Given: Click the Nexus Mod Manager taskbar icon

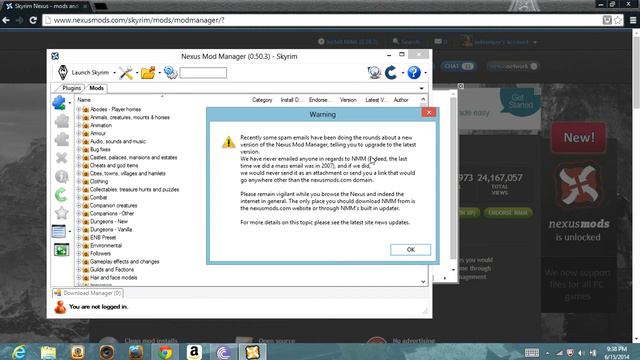Looking at the screenshot, I should pos(253,352).
